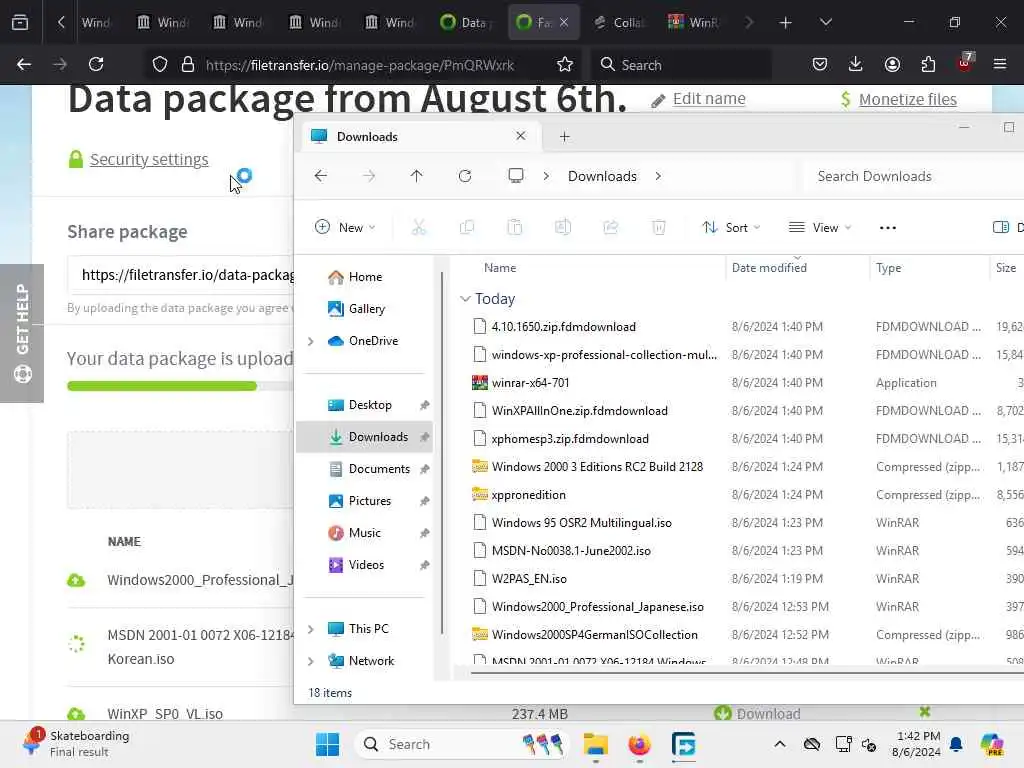Screen dimensions: 1024x768
Task: Open the Windows Start button
Action: coord(327,744)
